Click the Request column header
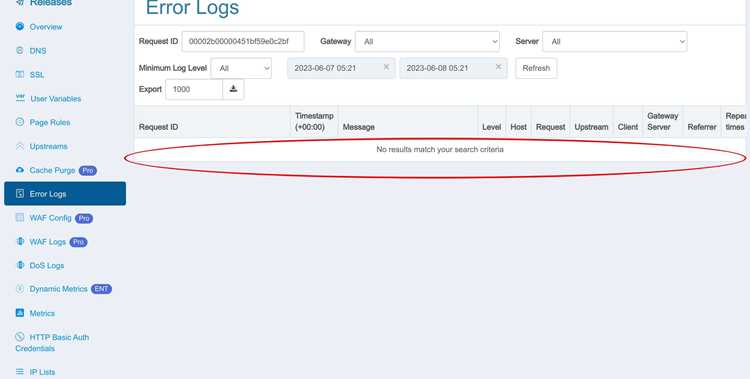This screenshot has height=379, width=750. (x=551, y=127)
